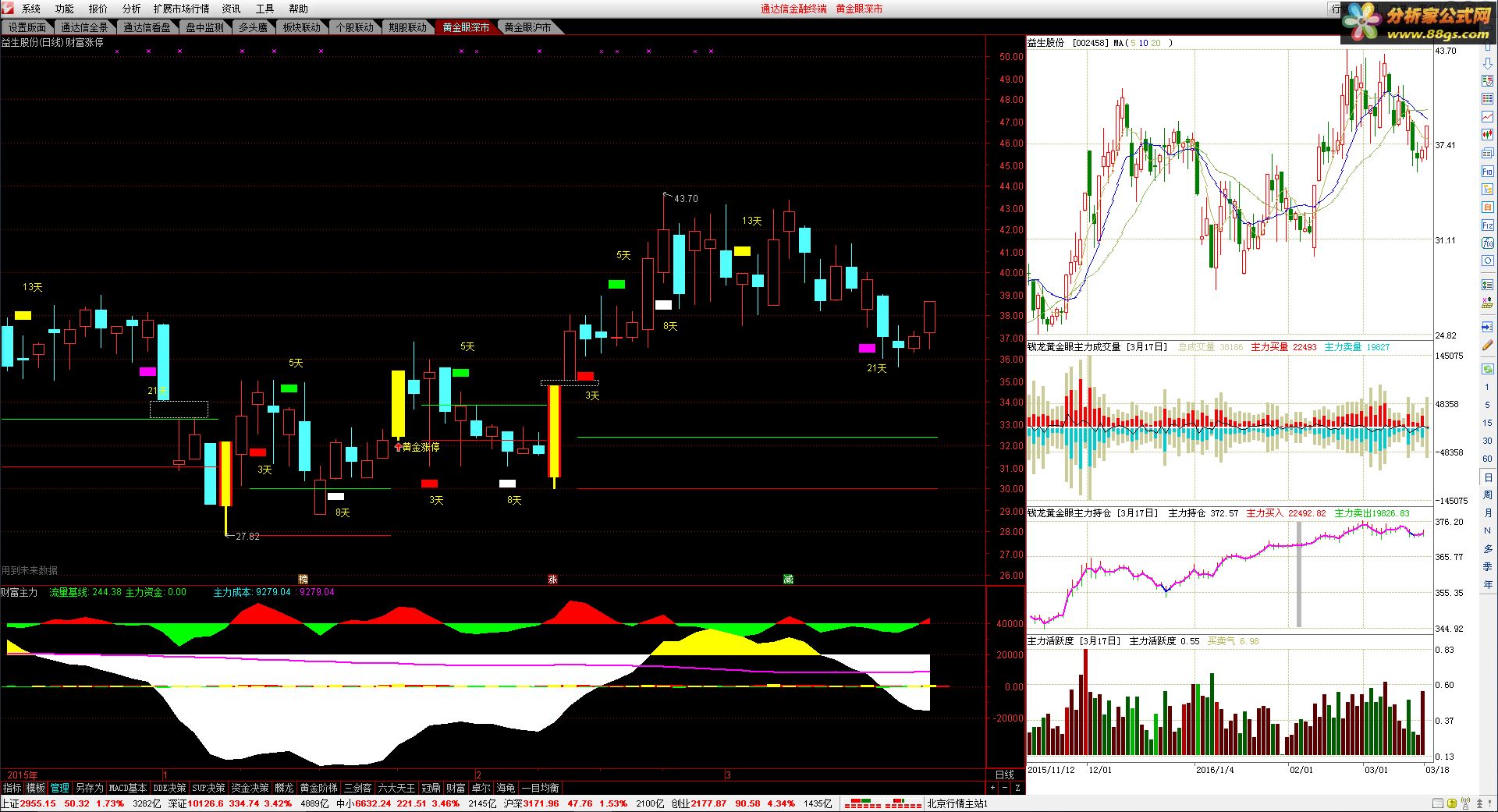Switch to 通达信全景 tab
This screenshot has width=1498, height=812.
pyautogui.click(x=84, y=27)
